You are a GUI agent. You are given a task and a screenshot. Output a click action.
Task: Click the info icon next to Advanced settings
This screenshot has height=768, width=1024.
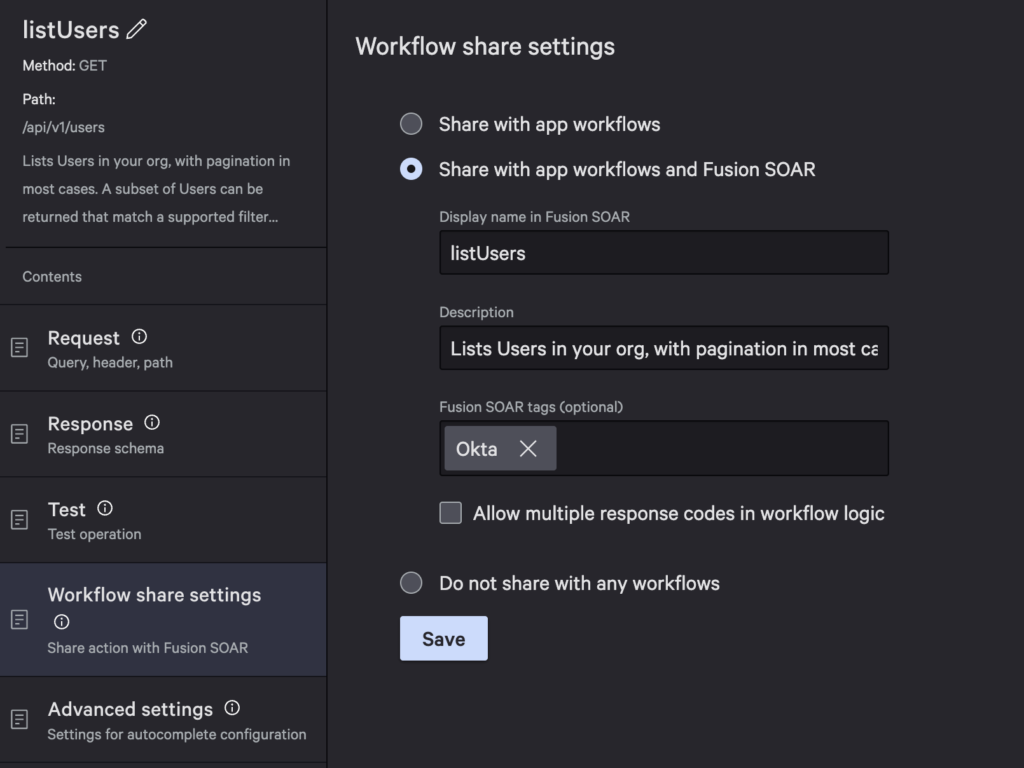coord(232,708)
